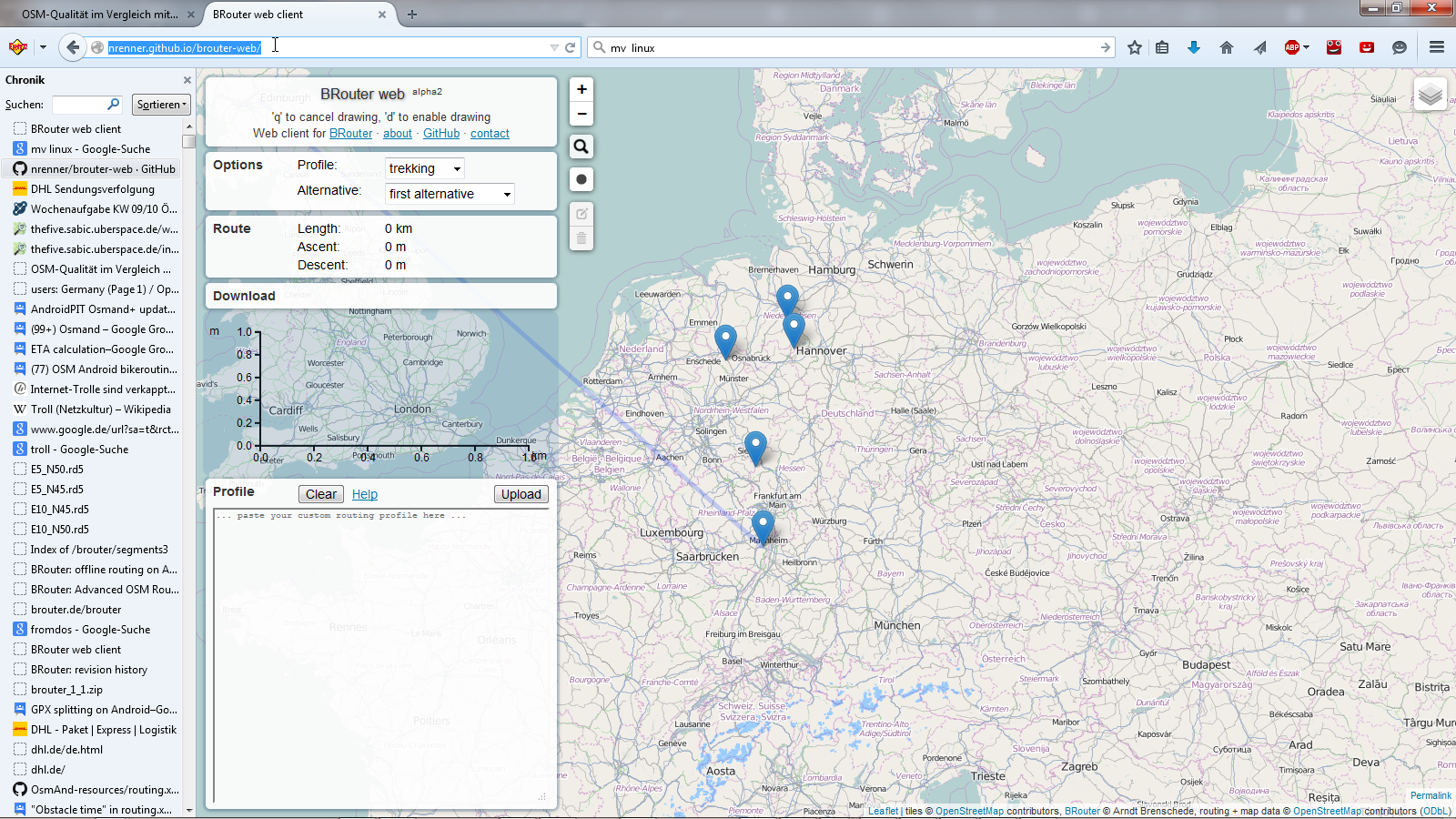The height and width of the screenshot is (819, 1456).
Task: Click the magnifier in the Chronik search box
Action: point(114,105)
